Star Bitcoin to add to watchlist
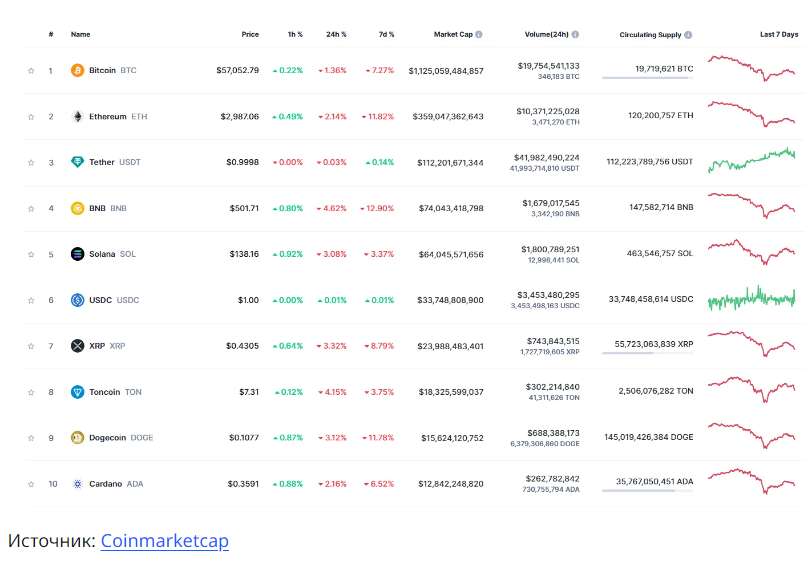This screenshot has height=578, width=811. pos(31,71)
